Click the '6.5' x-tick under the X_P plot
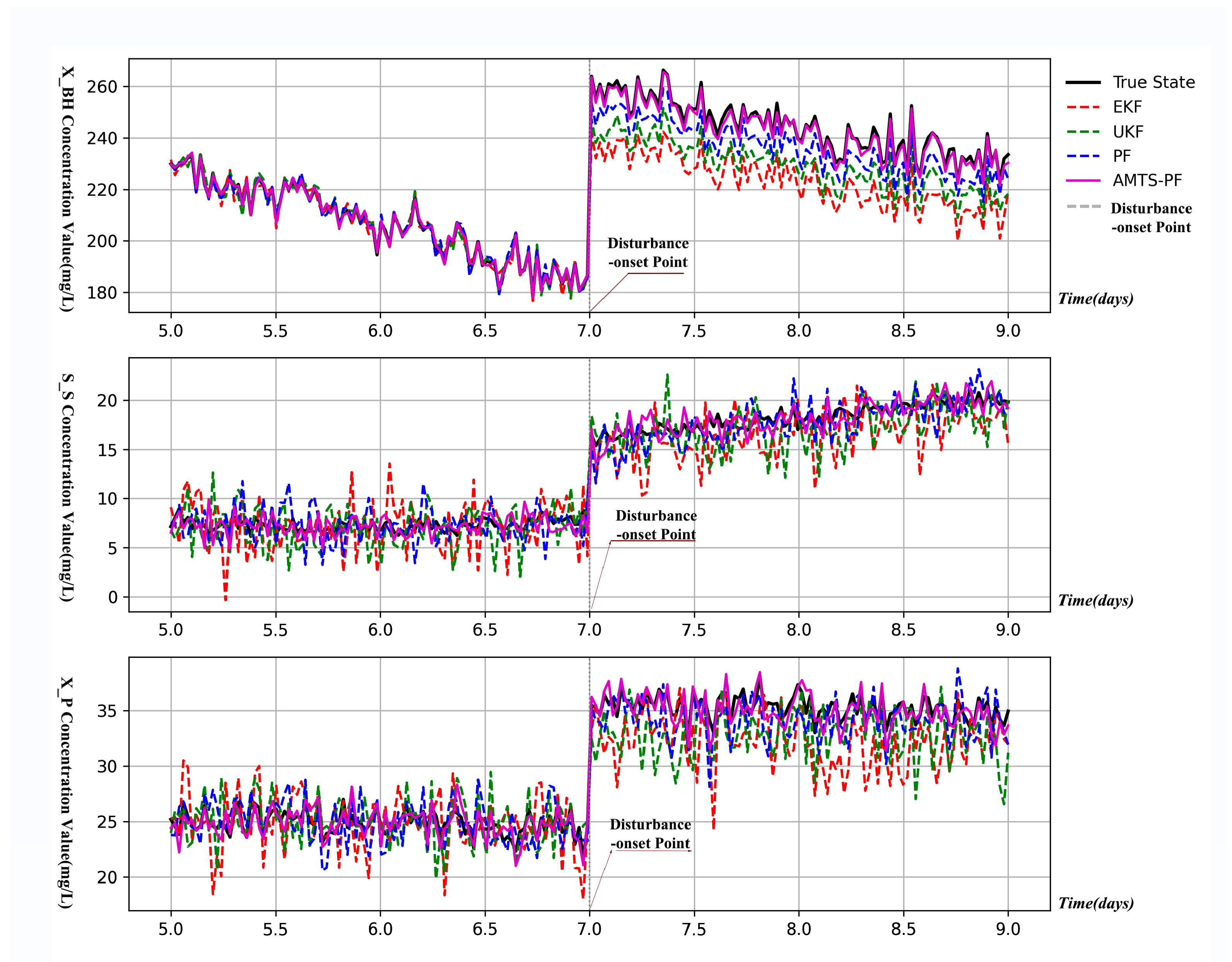Viewport: 1232px width, 962px height. click(485, 929)
